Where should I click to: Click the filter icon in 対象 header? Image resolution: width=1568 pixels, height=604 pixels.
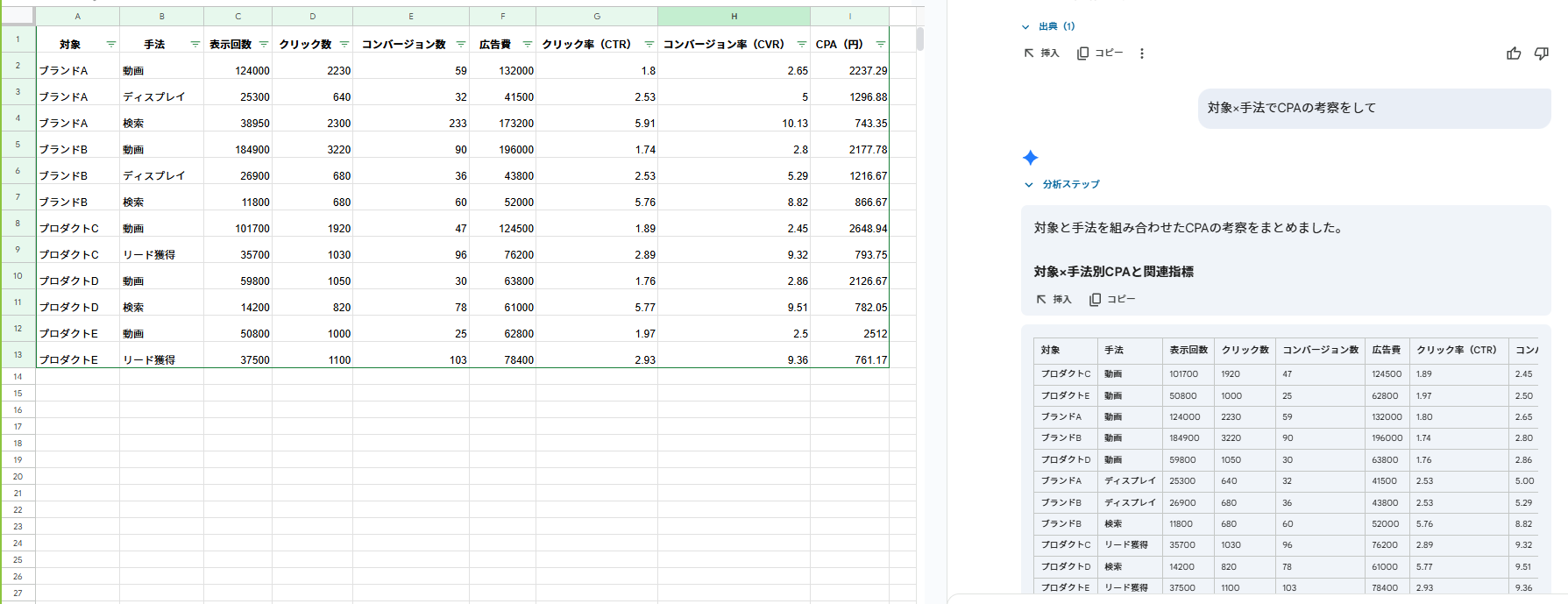point(110,44)
